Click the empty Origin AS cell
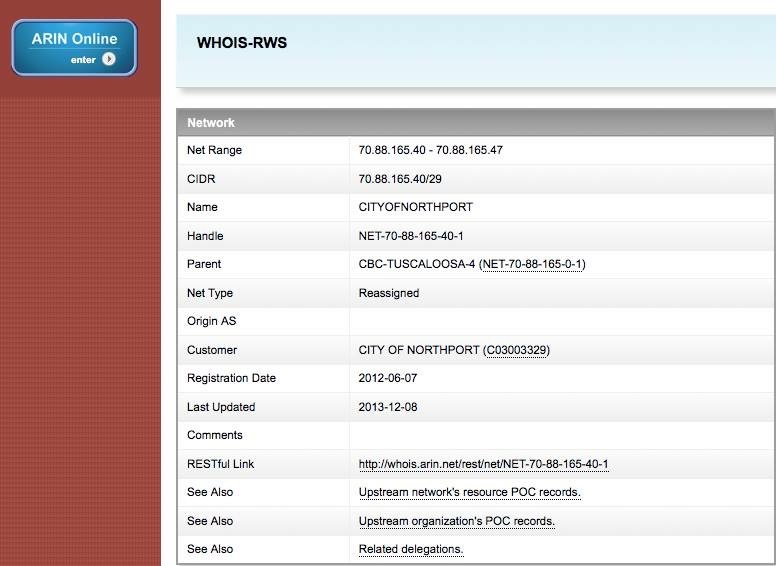Viewport: 776px width, 566px height. [x=560, y=322]
